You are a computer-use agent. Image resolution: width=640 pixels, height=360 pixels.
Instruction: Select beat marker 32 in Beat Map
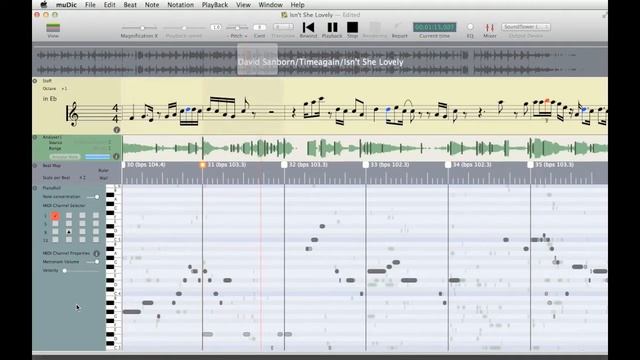coord(284,165)
